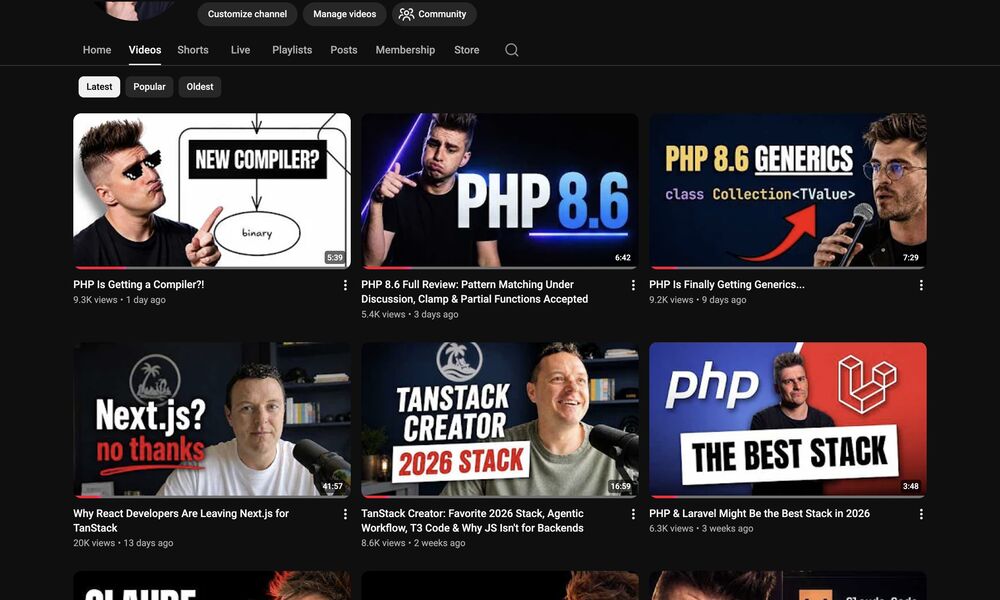Open the PHP 8.6 video thumbnail

tap(500, 191)
